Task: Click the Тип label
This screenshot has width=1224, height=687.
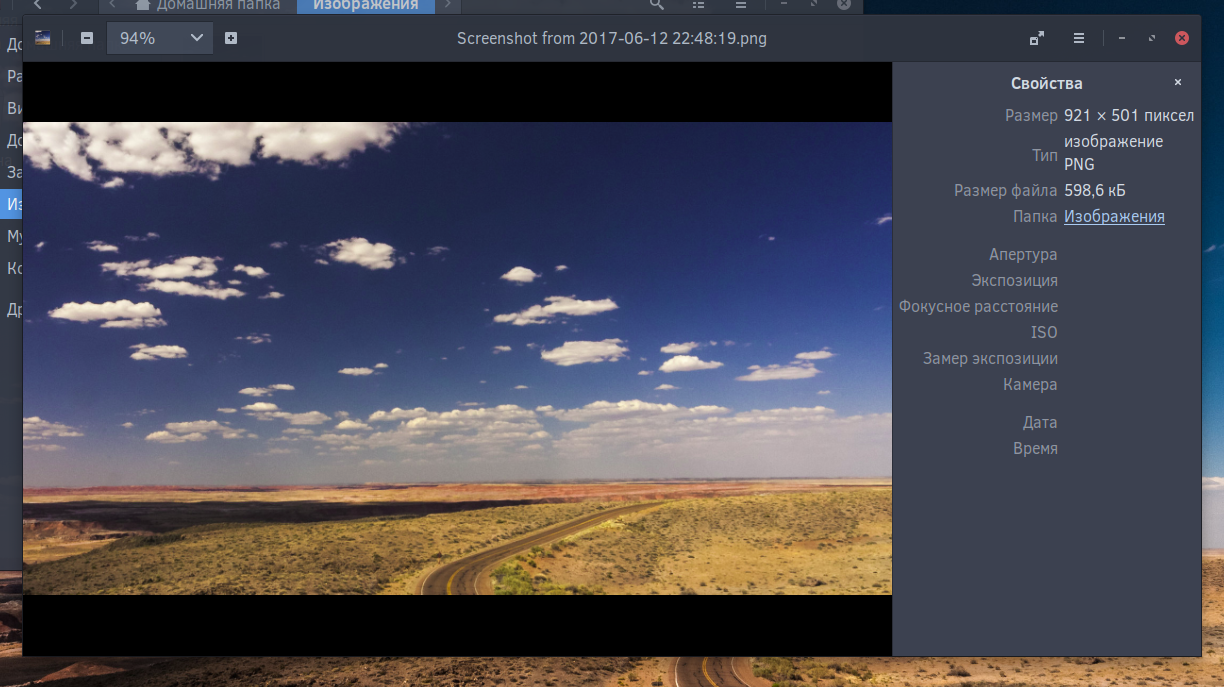Action: pos(1045,155)
